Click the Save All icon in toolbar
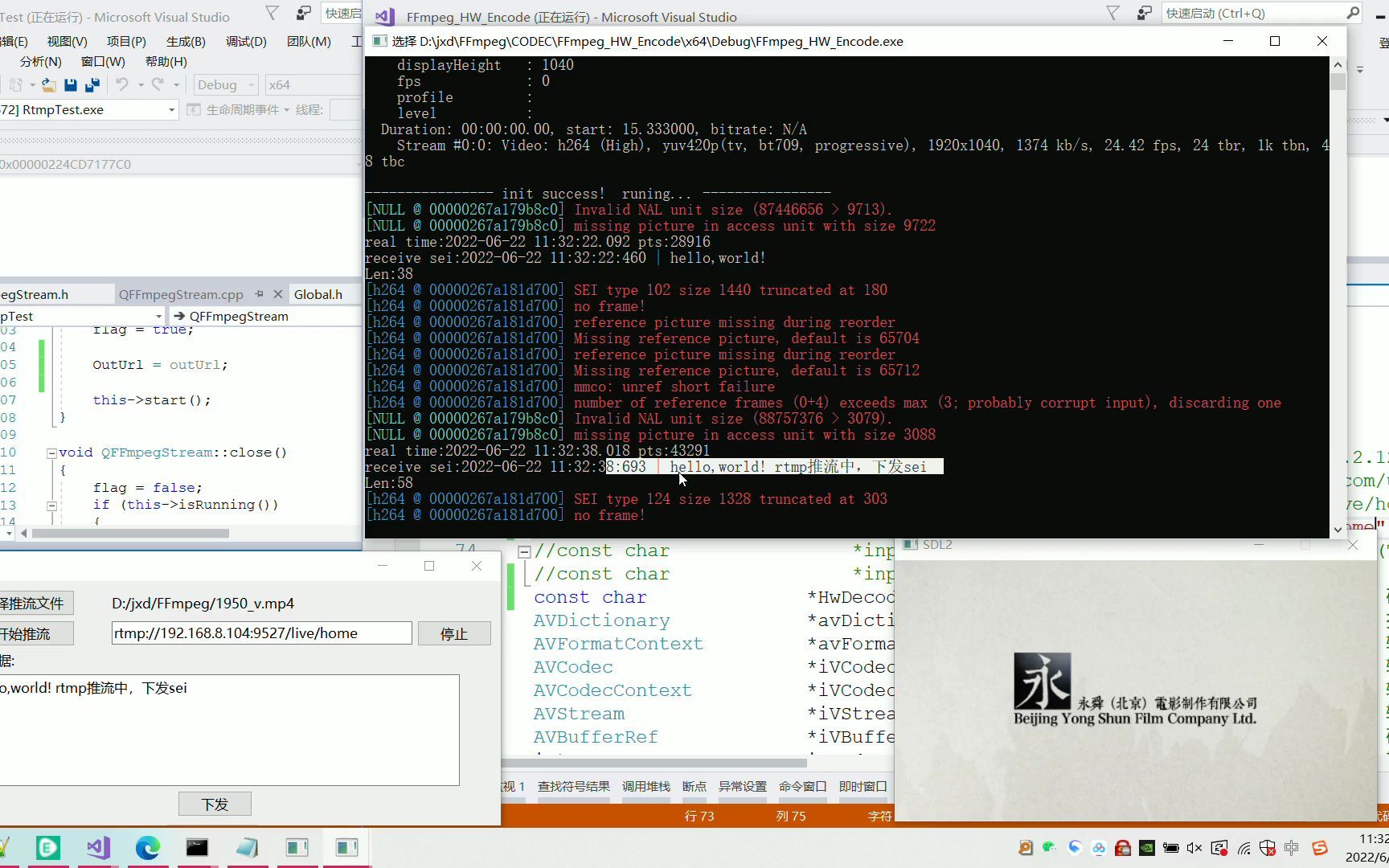 click(x=92, y=84)
